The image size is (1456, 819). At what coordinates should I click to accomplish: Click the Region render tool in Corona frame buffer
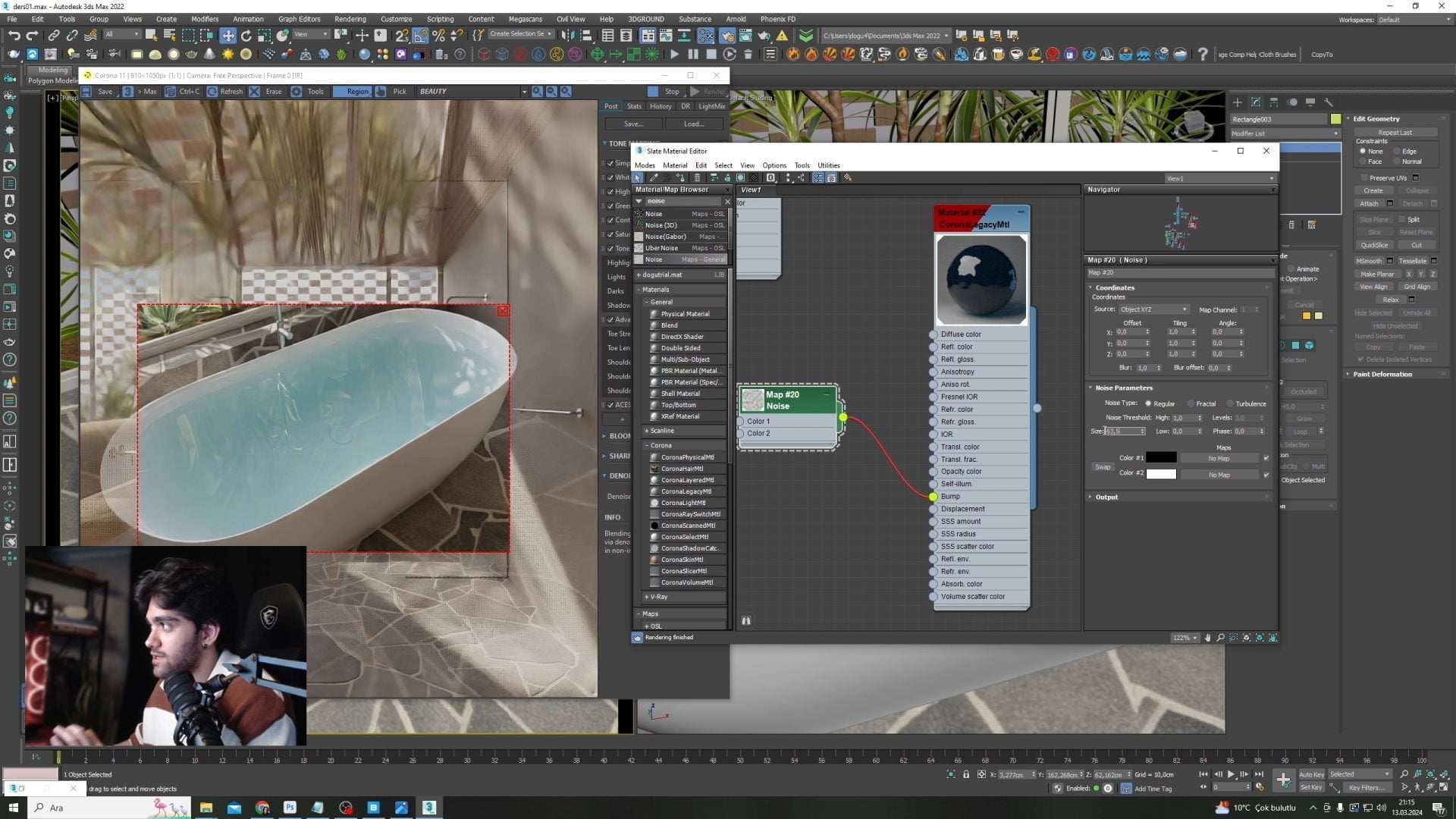[356, 91]
